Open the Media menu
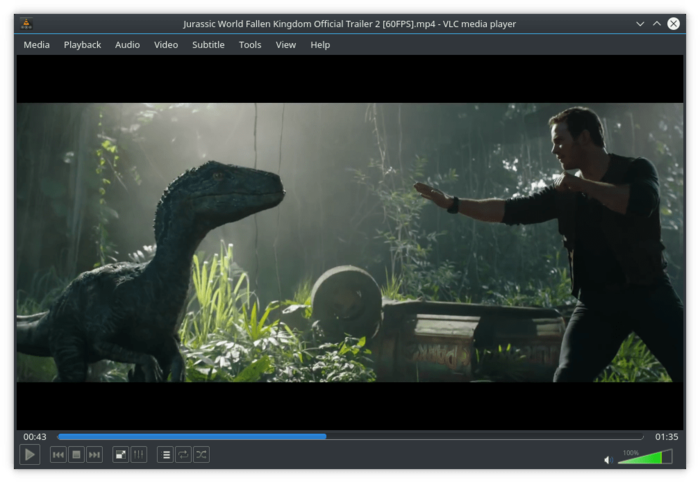This screenshot has width=700, height=483. click(x=36, y=45)
